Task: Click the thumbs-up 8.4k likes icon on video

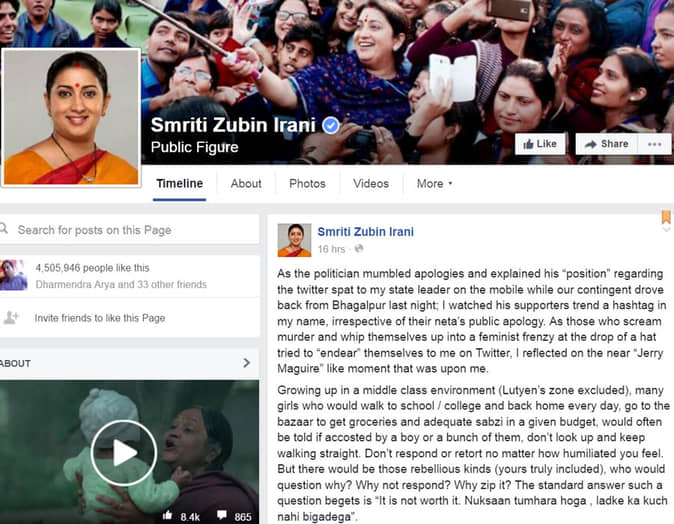Action: 168,516
